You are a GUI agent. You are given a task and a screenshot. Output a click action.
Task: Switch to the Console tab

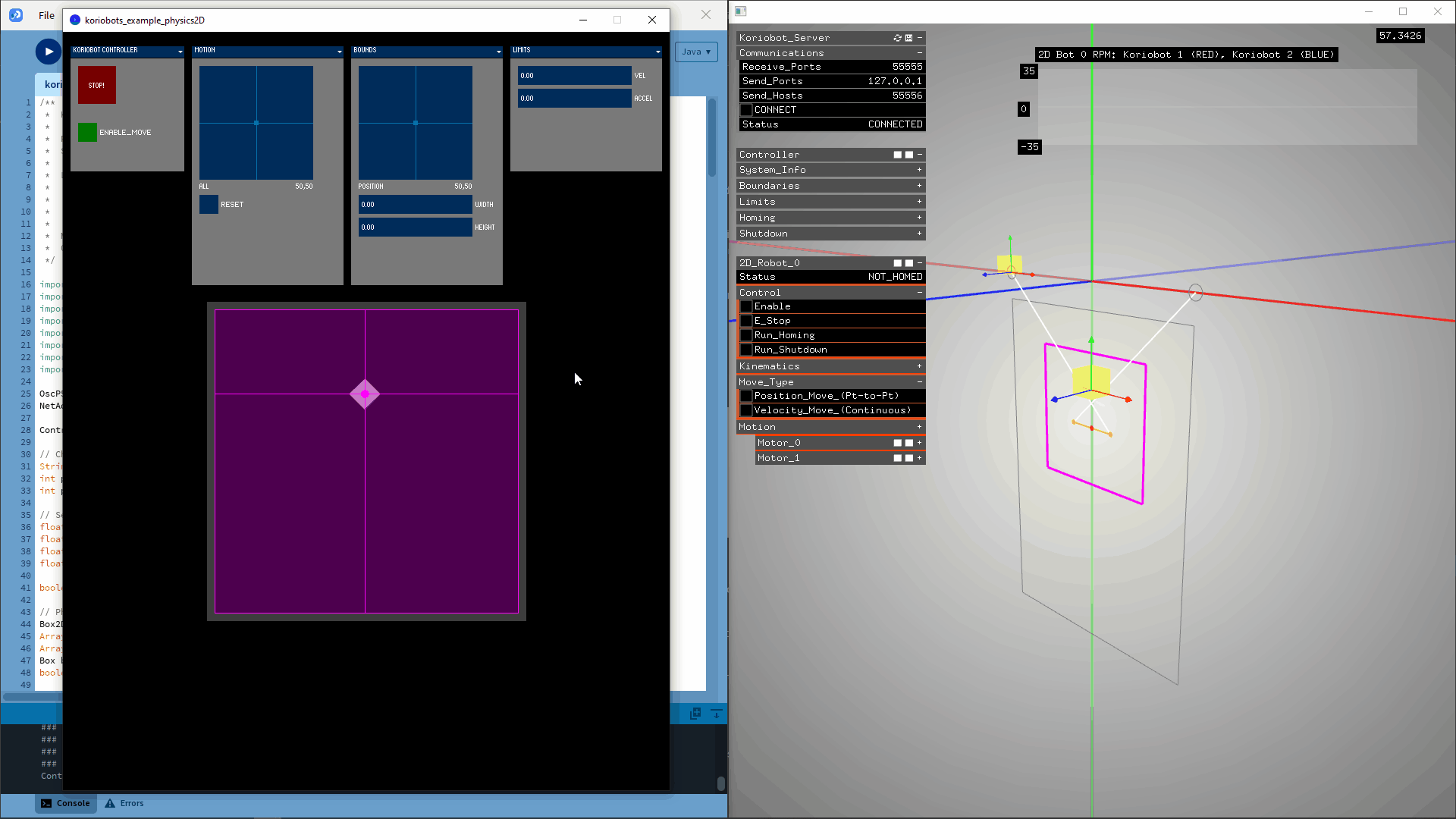(x=66, y=803)
